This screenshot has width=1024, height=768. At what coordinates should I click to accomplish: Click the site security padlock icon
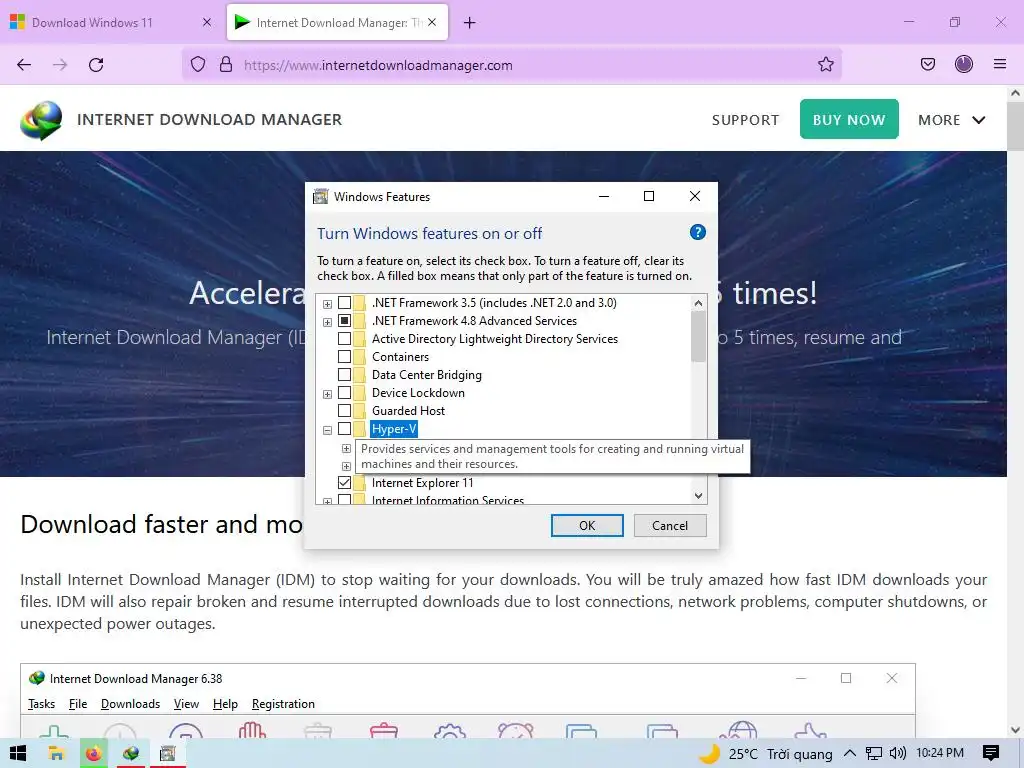click(226, 65)
